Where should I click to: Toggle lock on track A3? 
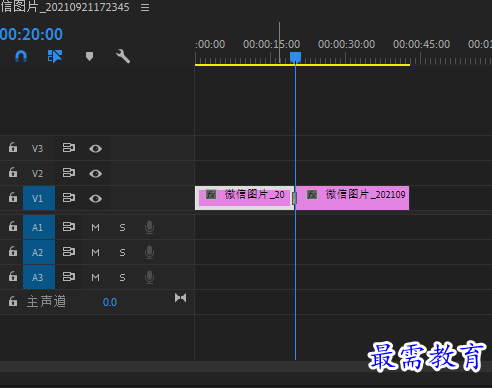pos(13,276)
